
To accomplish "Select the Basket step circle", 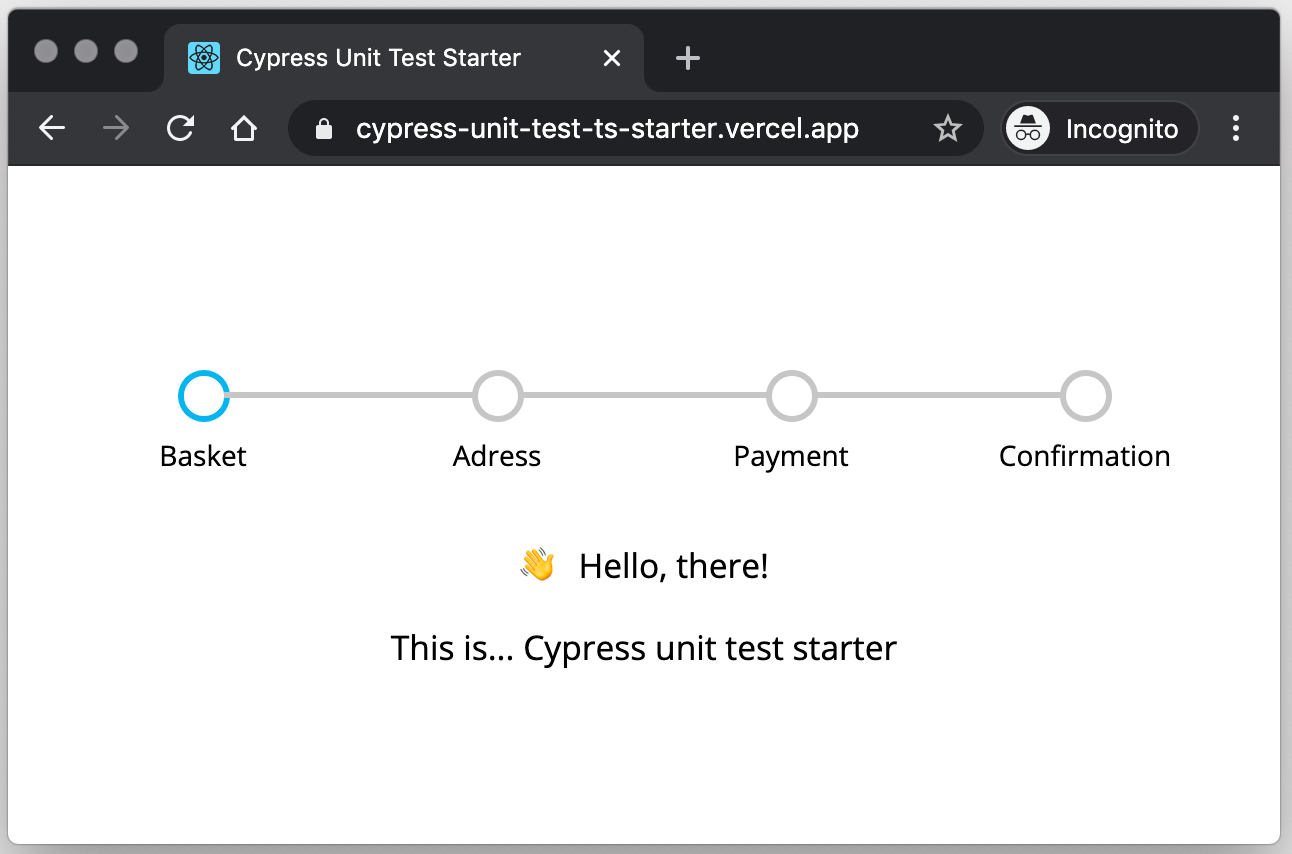I will (203, 395).
